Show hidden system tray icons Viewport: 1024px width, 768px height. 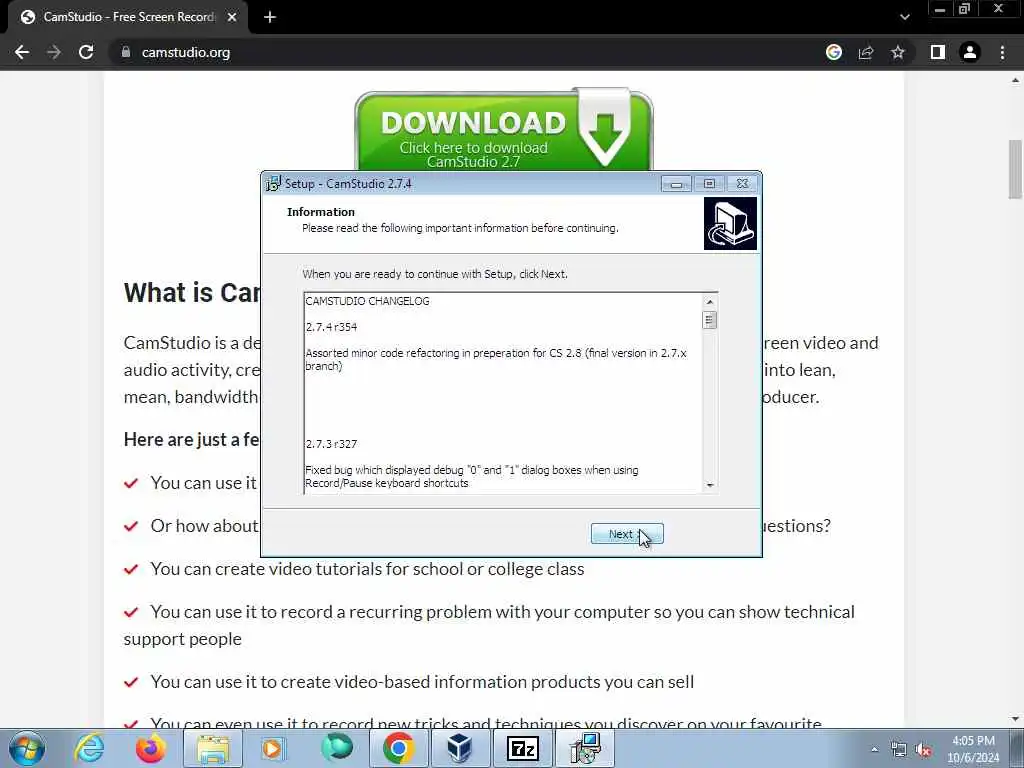coord(874,750)
